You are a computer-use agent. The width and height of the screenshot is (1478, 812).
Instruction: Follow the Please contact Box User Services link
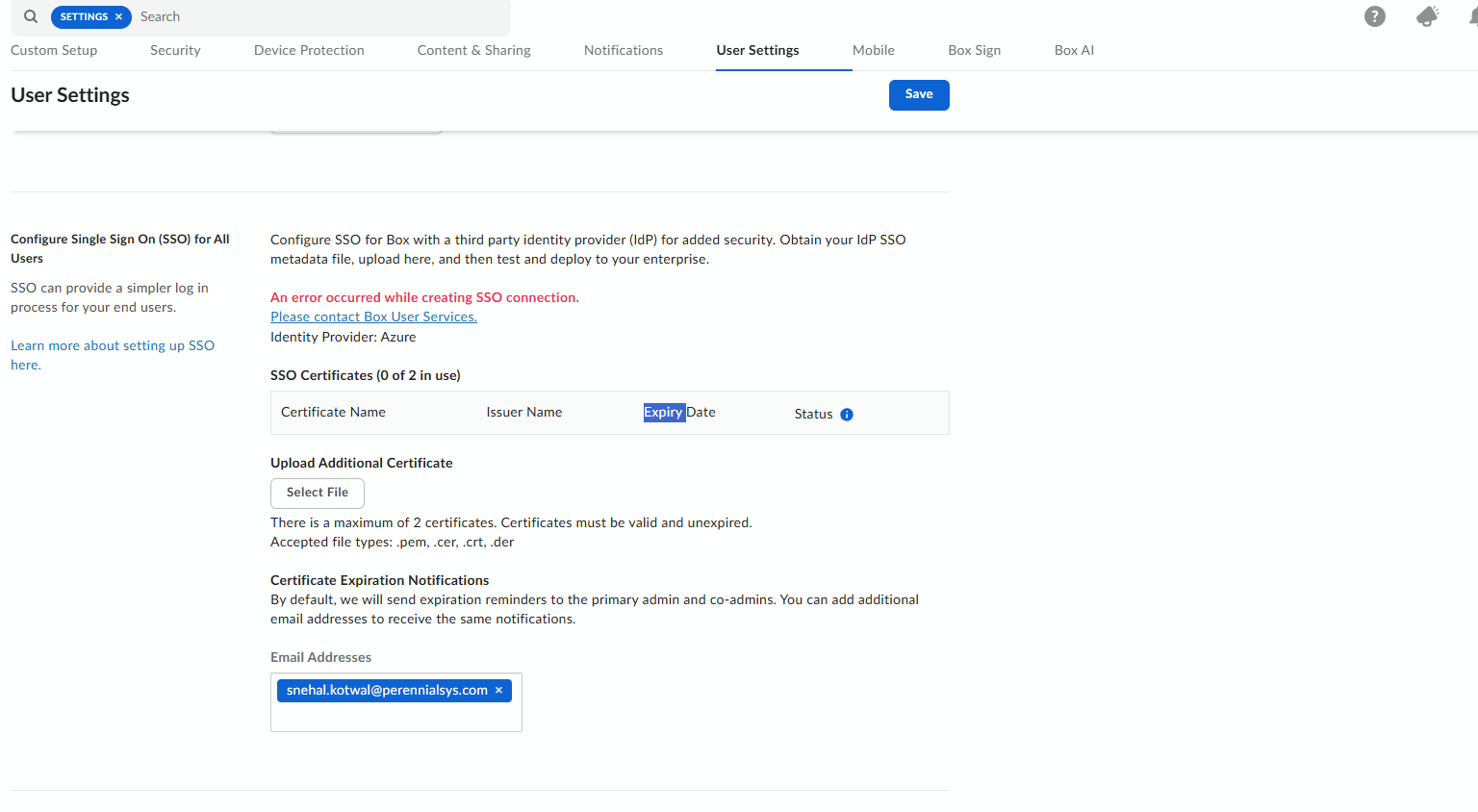click(x=373, y=317)
